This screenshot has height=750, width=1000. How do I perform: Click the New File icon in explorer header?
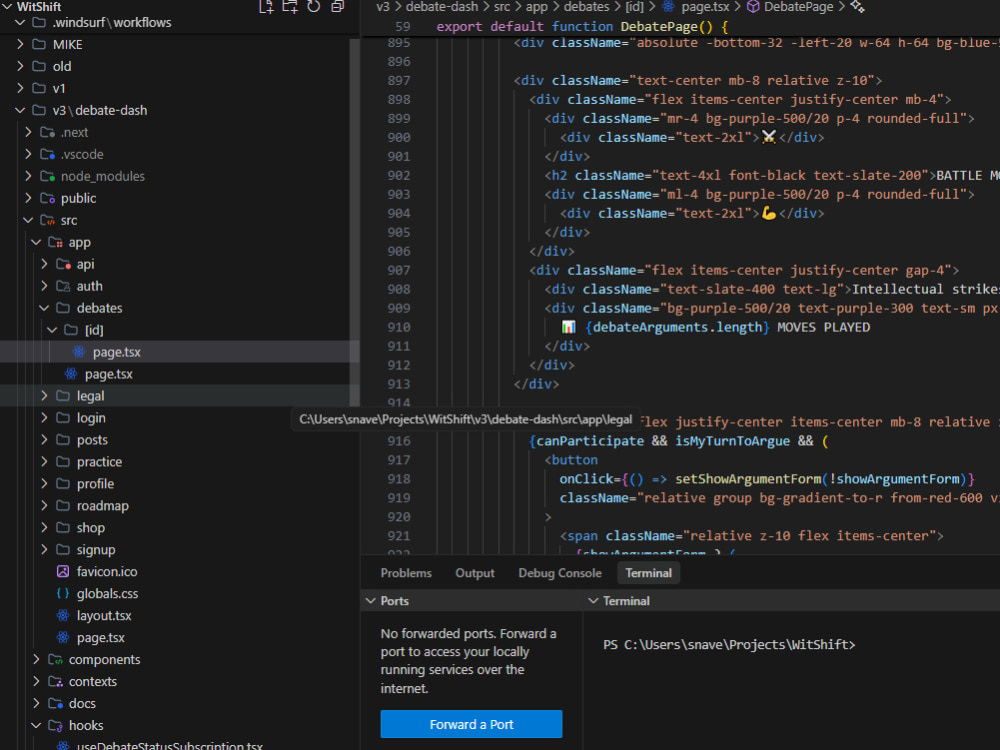(x=266, y=7)
